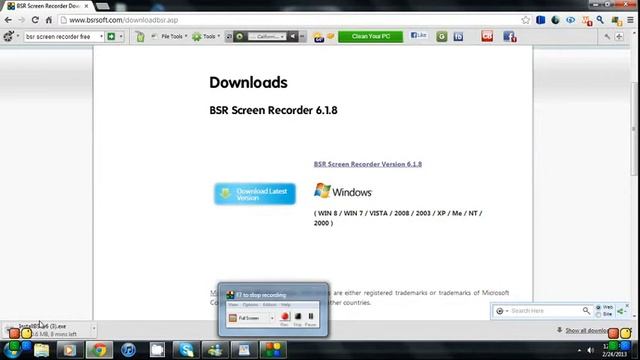Expand the toolbar search history dropdown arrow
Viewport: 640px width, 360px height.
[101, 36]
